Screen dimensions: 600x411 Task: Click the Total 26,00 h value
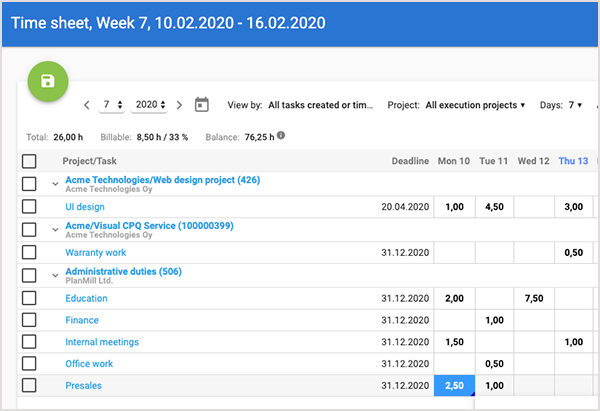click(68, 137)
